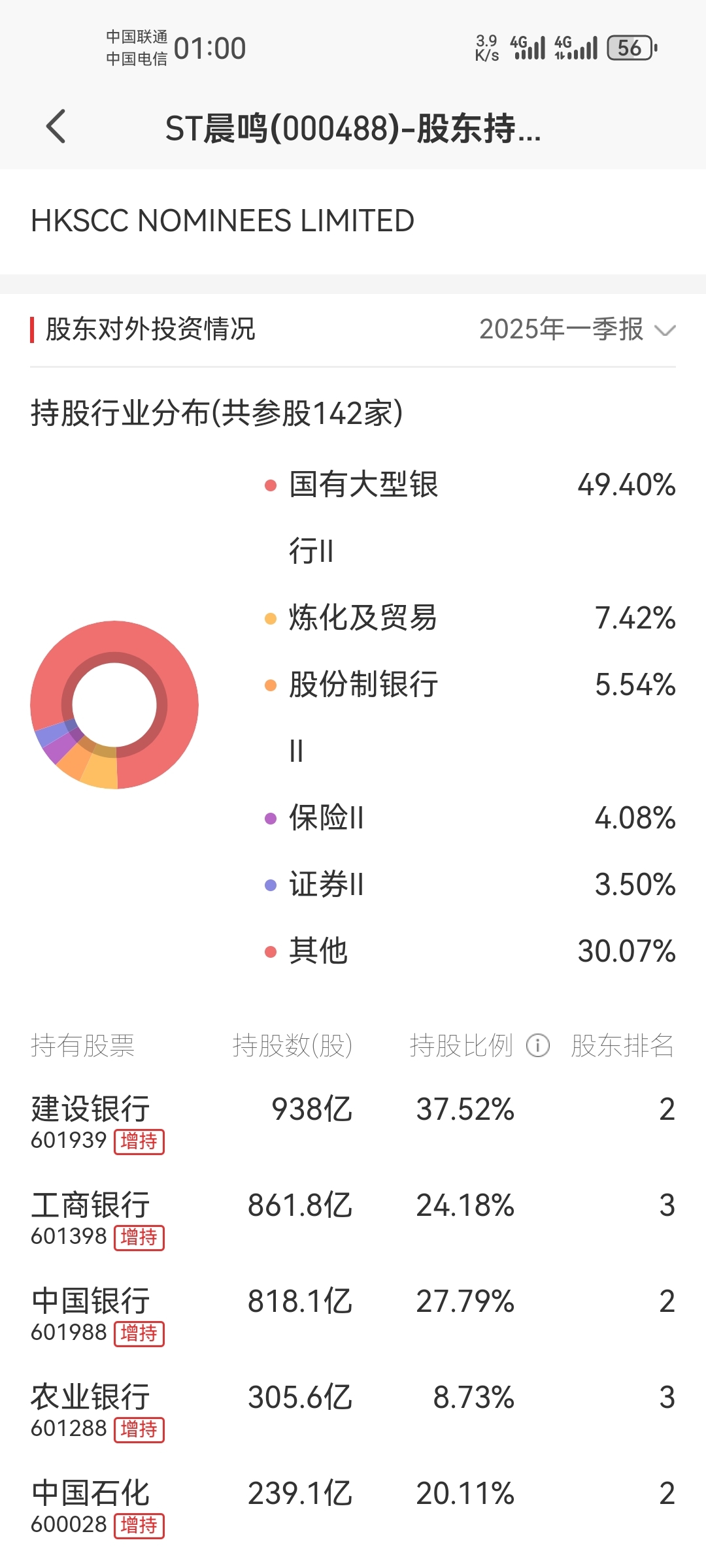Tap the blue 证券II legend dot

coord(271,885)
